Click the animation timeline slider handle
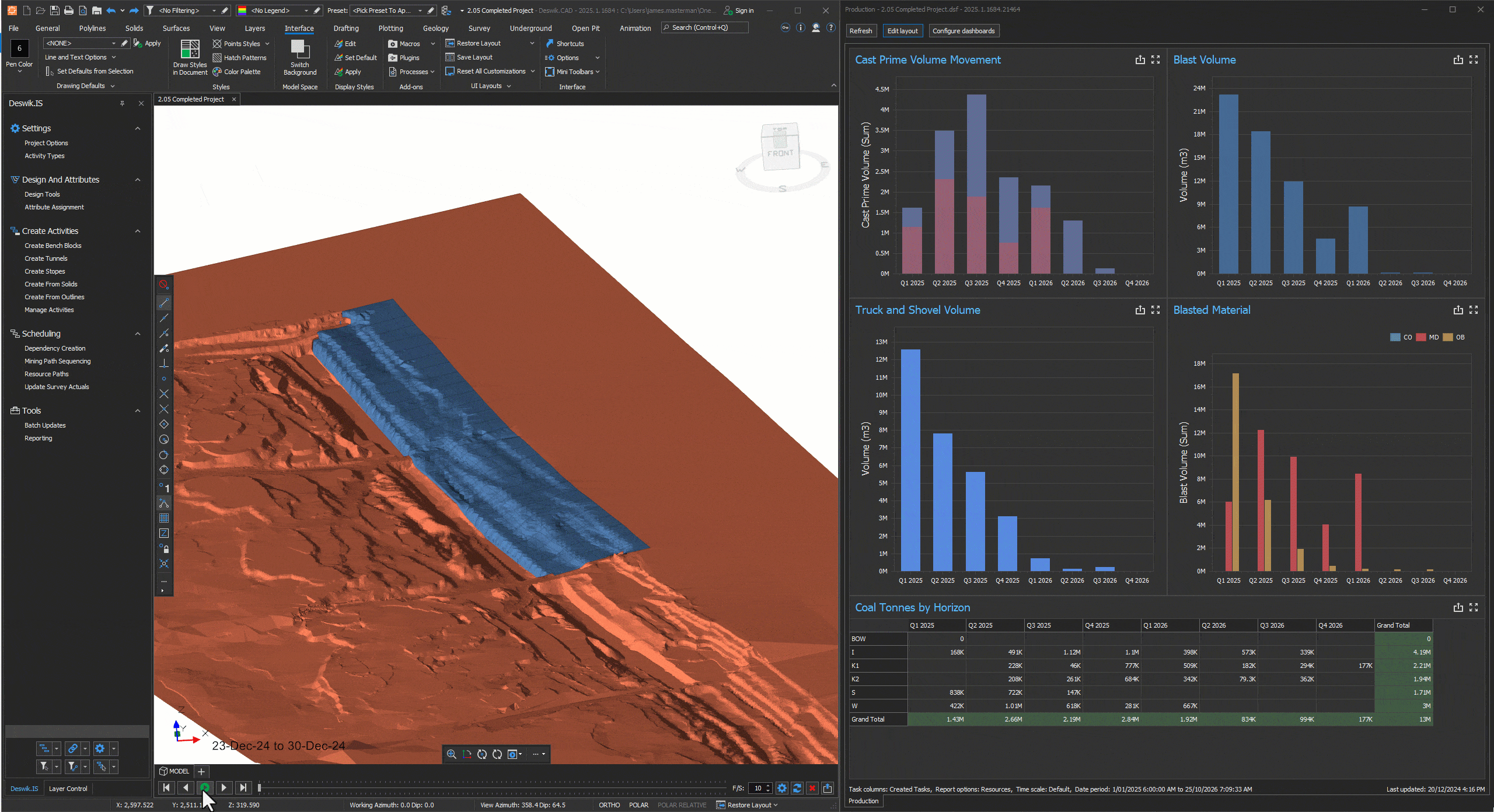 click(260, 788)
